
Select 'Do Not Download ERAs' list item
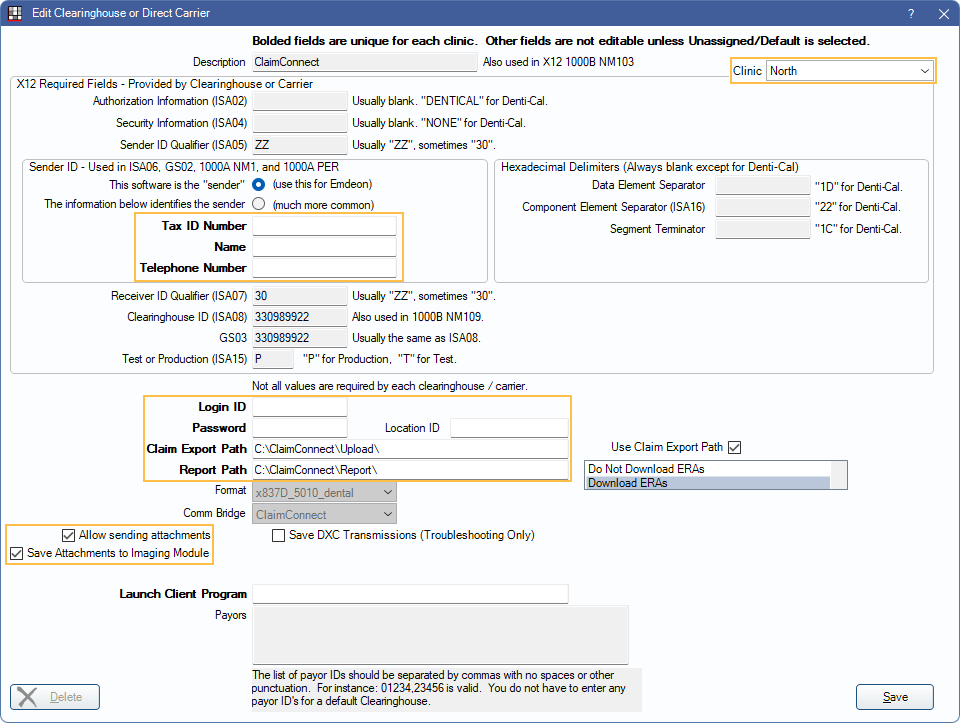pyautogui.click(x=708, y=468)
